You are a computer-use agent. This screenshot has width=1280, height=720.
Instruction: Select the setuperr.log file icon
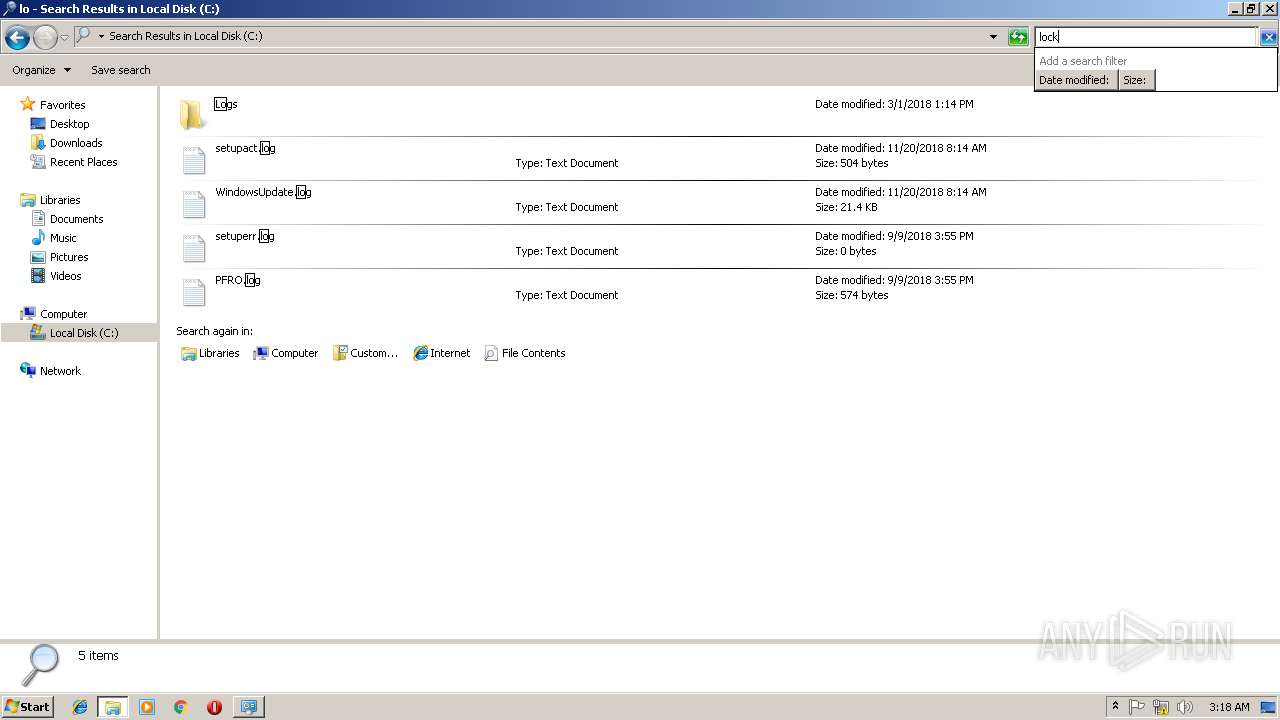pyautogui.click(x=193, y=247)
